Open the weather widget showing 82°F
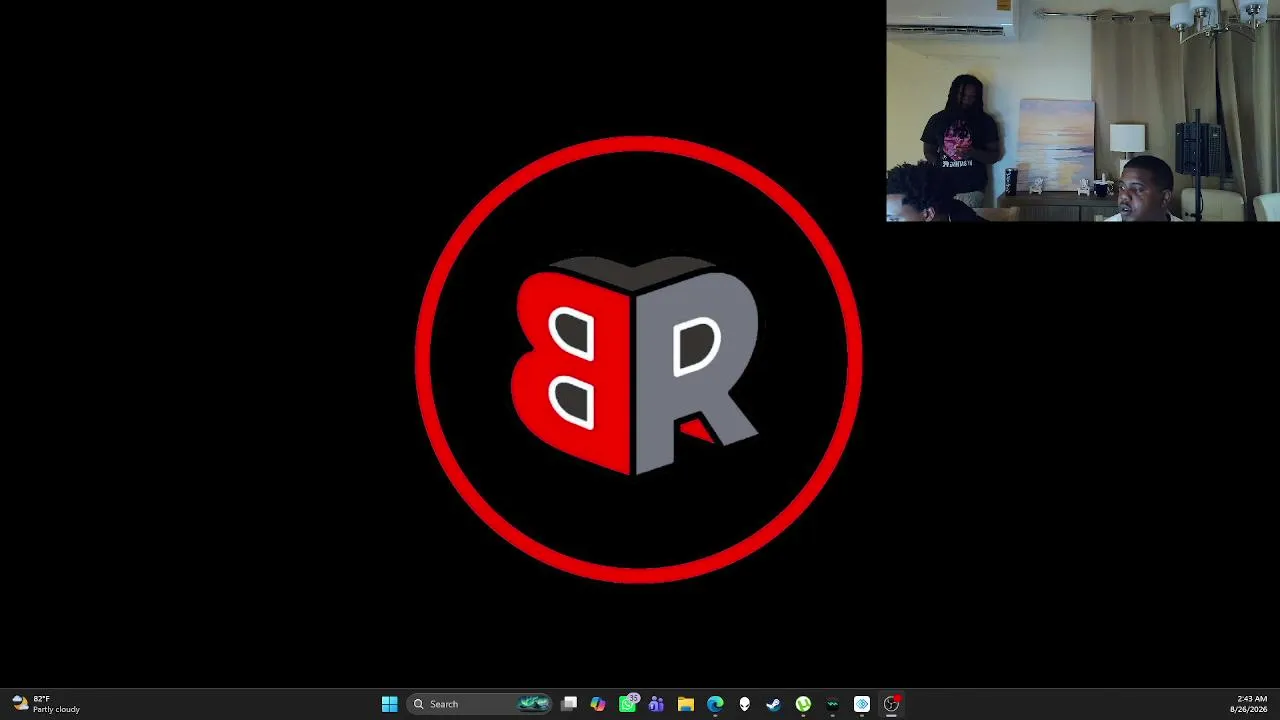The width and height of the screenshot is (1280, 720). pyautogui.click(x=46, y=704)
